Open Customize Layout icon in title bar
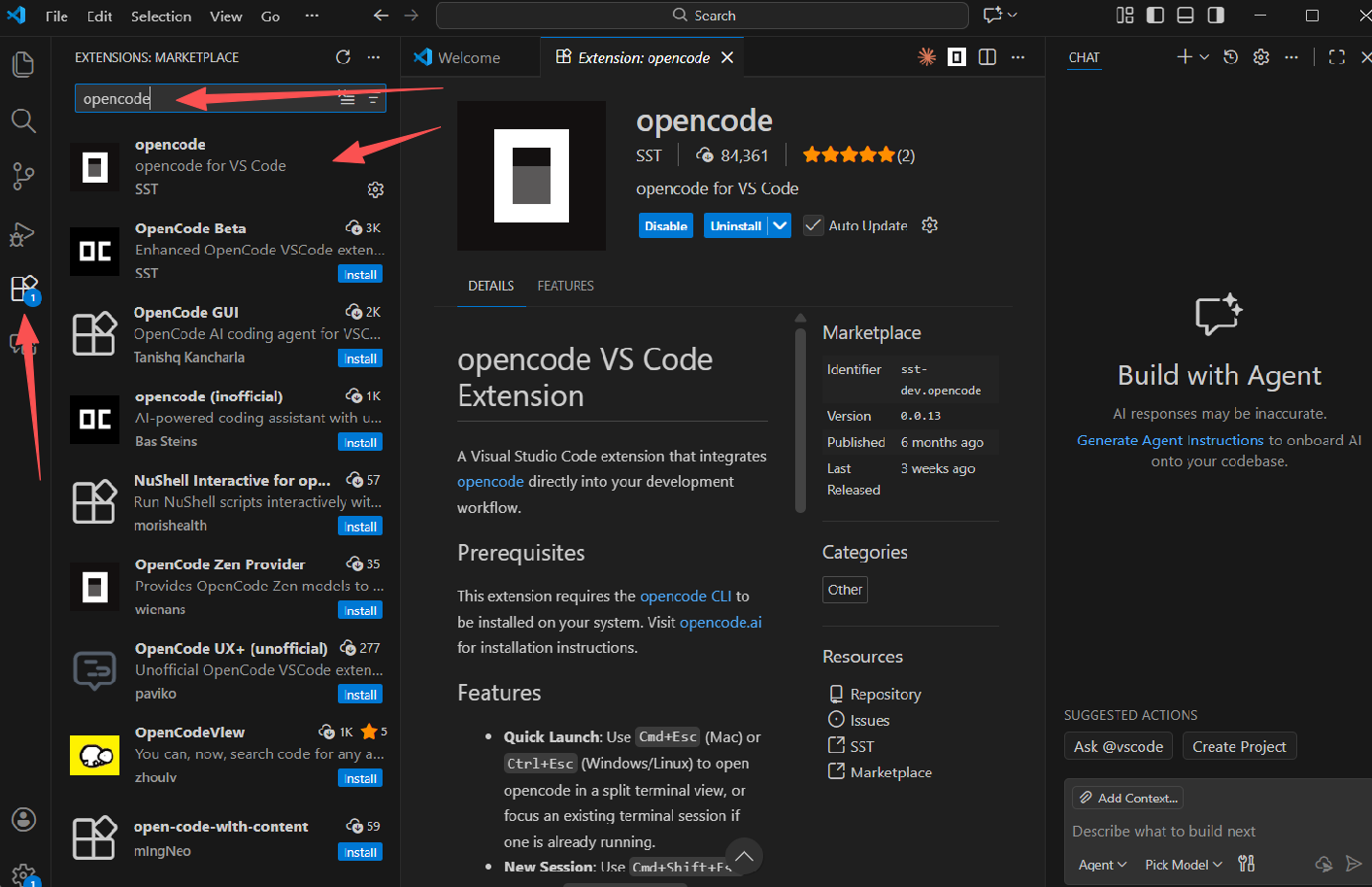1372x887 pixels. 1125,16
